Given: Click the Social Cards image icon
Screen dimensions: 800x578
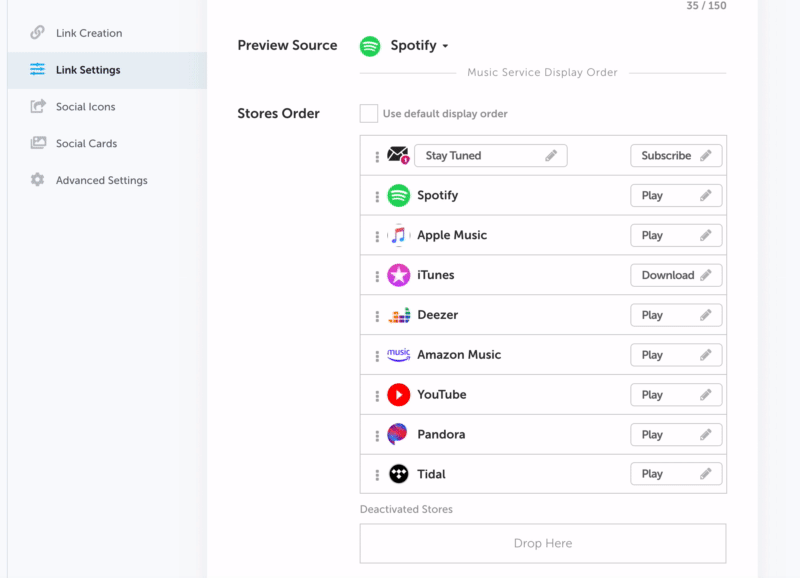Looking at the screenshot, I should tap(38, 142).
